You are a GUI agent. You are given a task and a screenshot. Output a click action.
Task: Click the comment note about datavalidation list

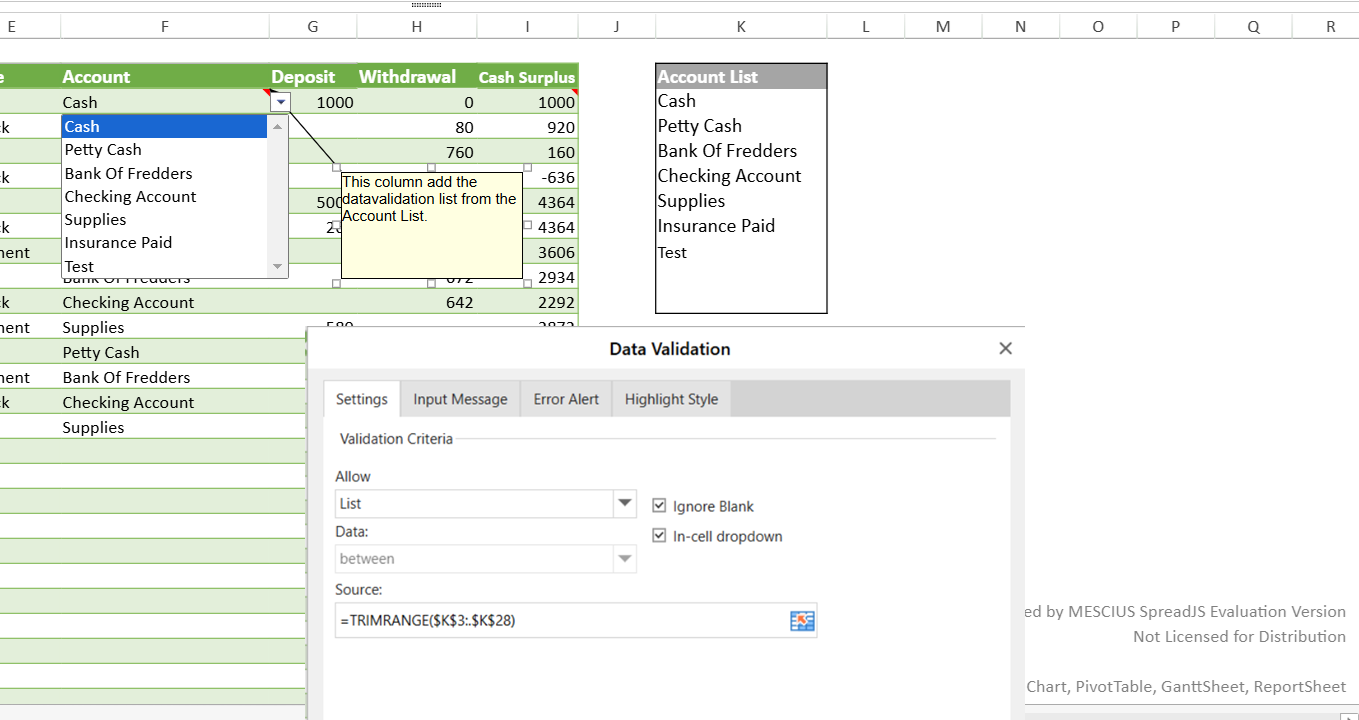tap(431, 225)
